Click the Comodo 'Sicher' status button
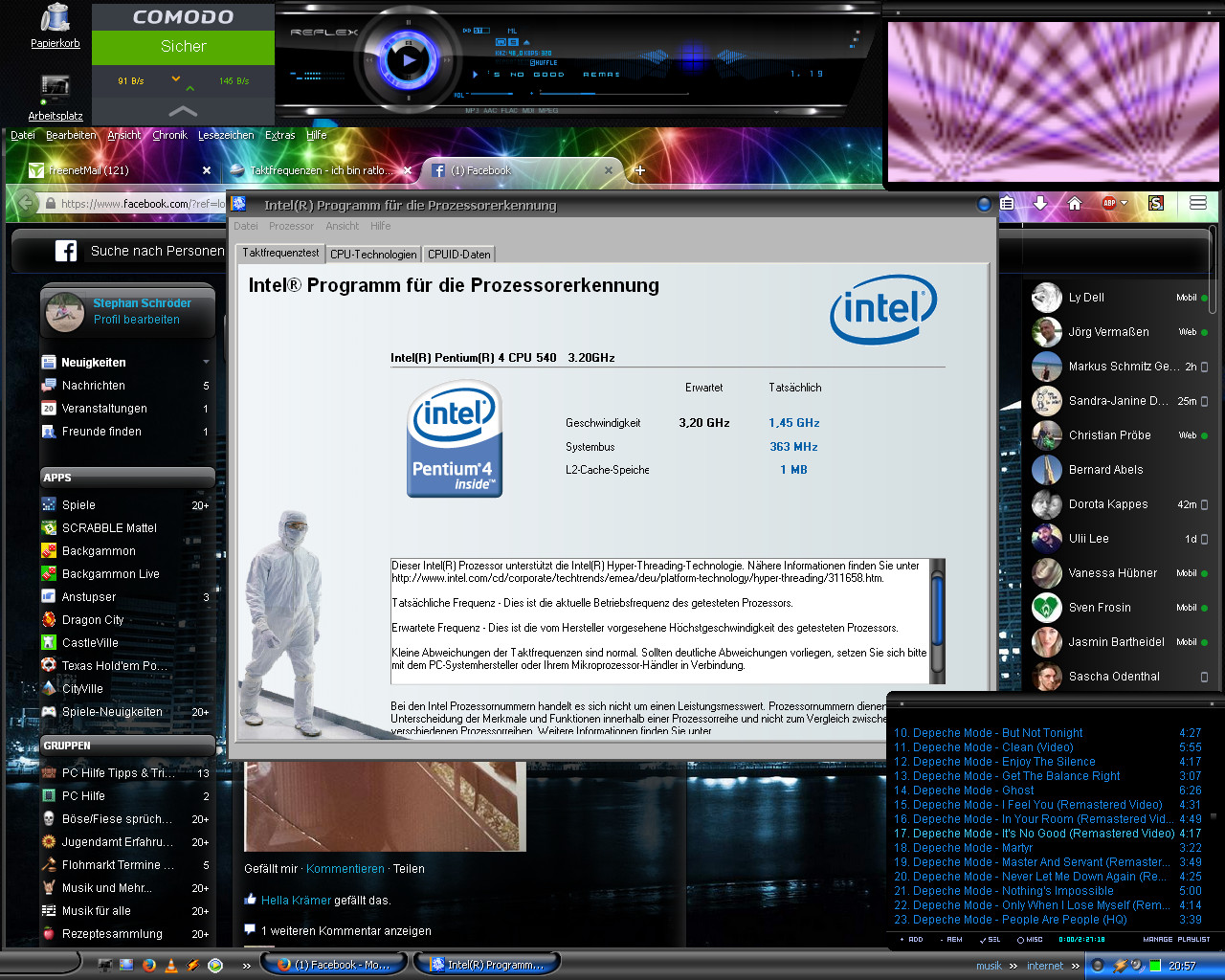 183,46
